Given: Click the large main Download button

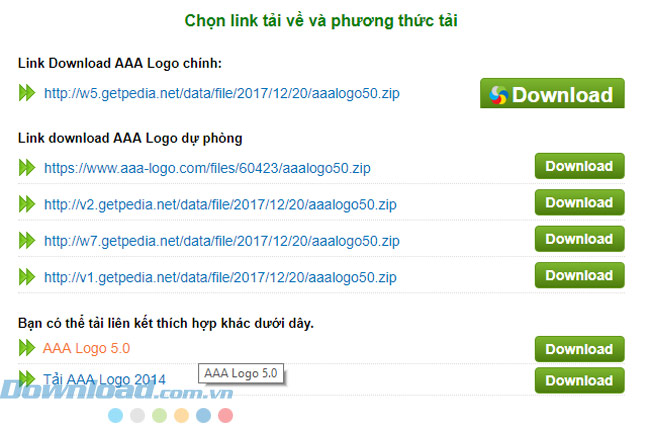Looking at the screenshot, I should 552,93.
